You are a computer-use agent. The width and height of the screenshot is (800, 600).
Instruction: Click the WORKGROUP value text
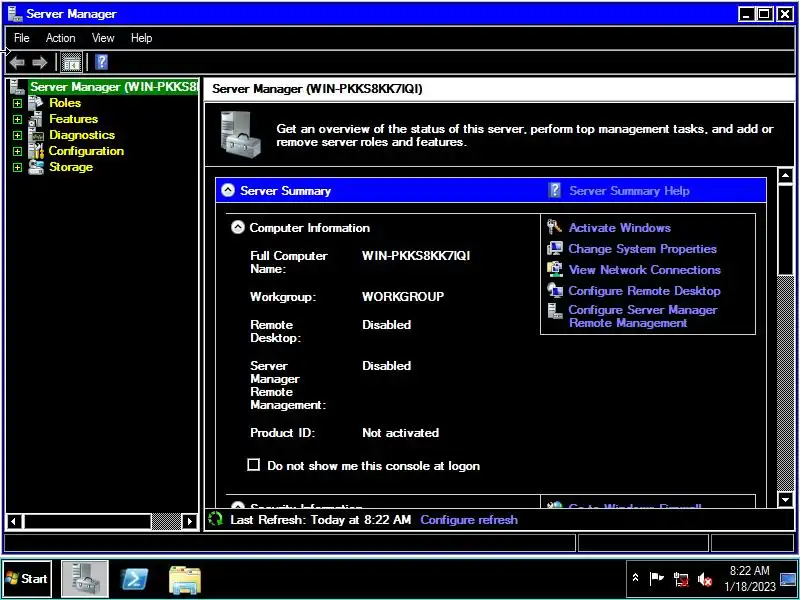pyautogui.click(x=403, y=296)
